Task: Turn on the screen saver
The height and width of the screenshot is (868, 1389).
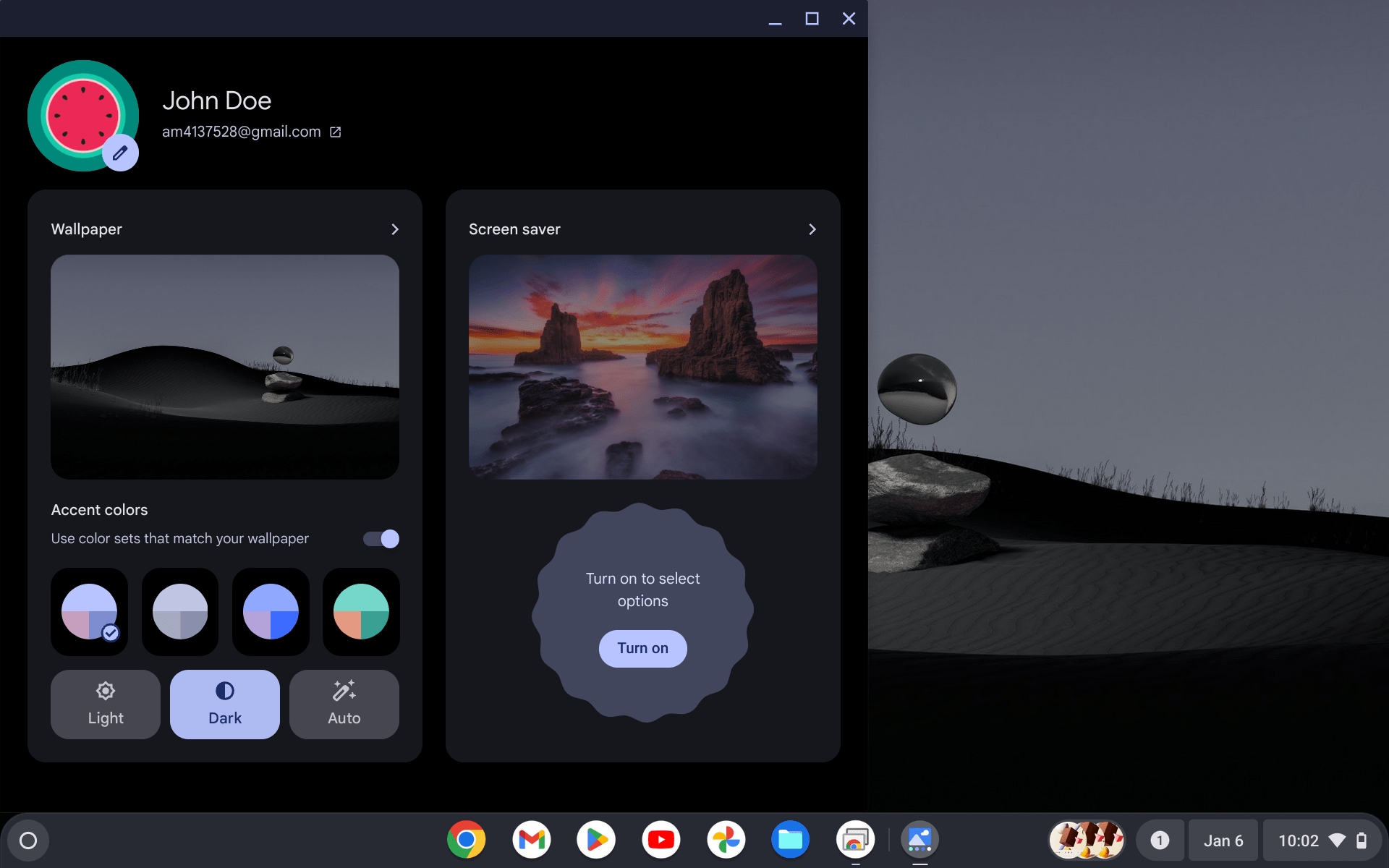Action: tap(643, 648)
